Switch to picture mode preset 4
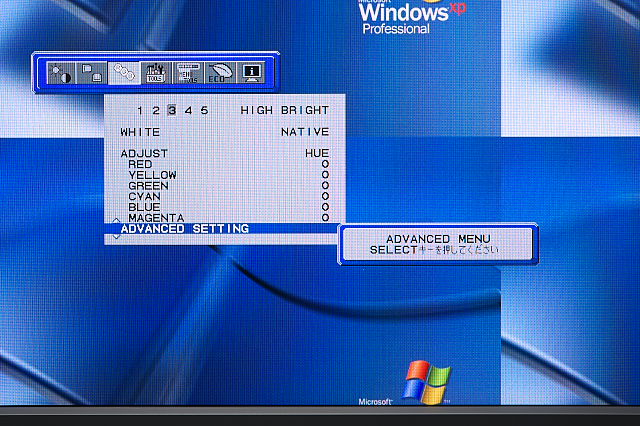 [x=188, y=111]
